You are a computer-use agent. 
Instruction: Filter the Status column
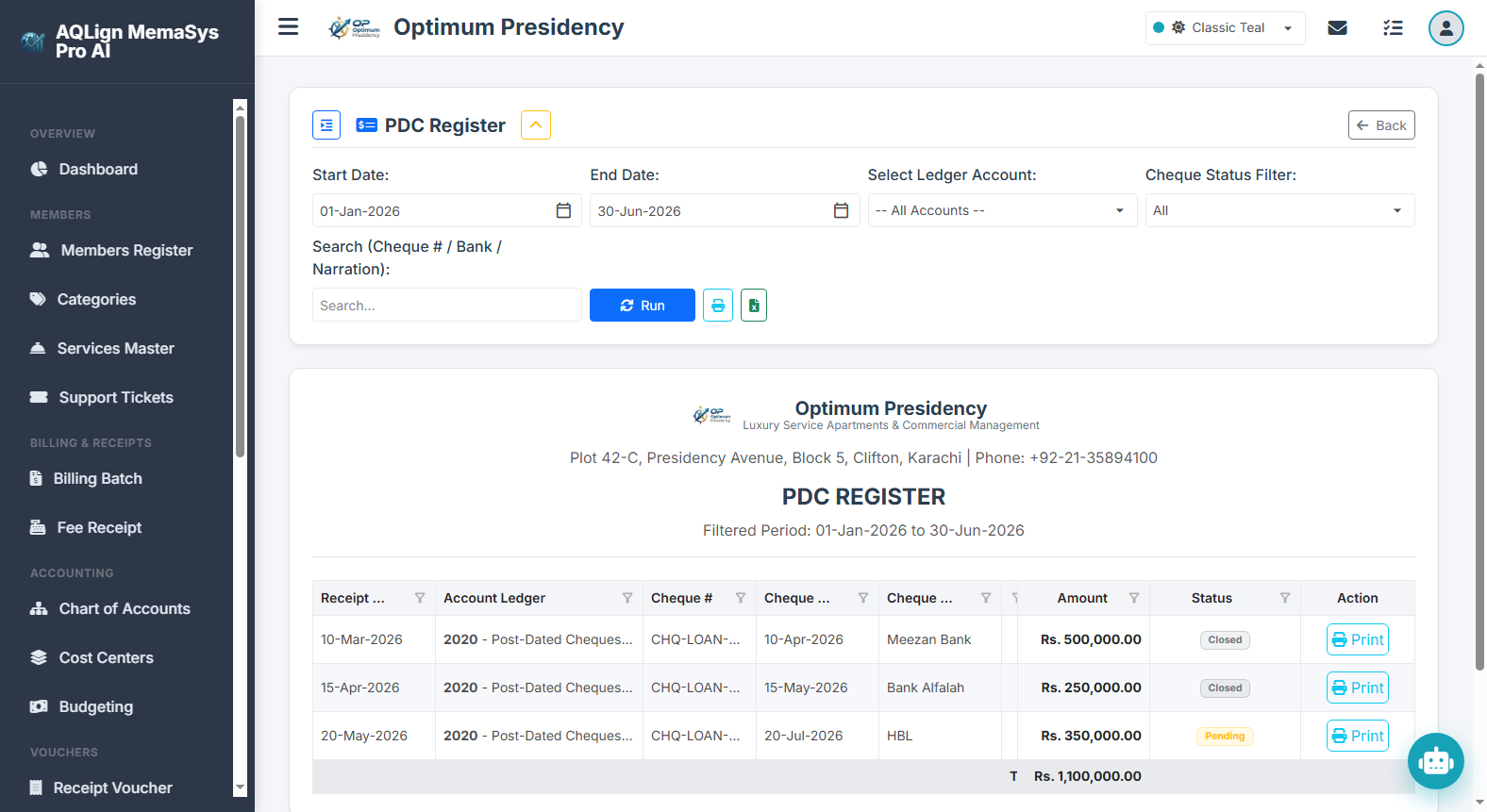coord(1285,598)
